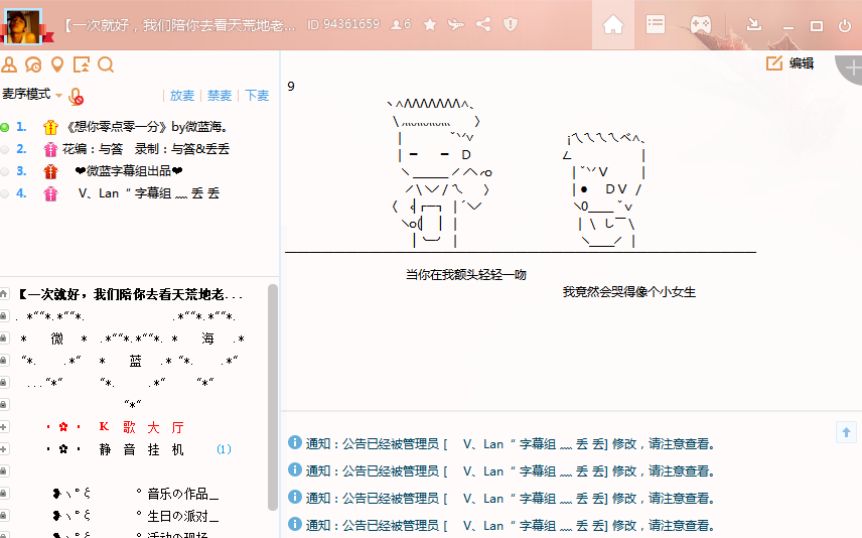862x538 pixels.
Task: Click the lock icon on the 音乐の作品 row
Action: coord(3,493)
